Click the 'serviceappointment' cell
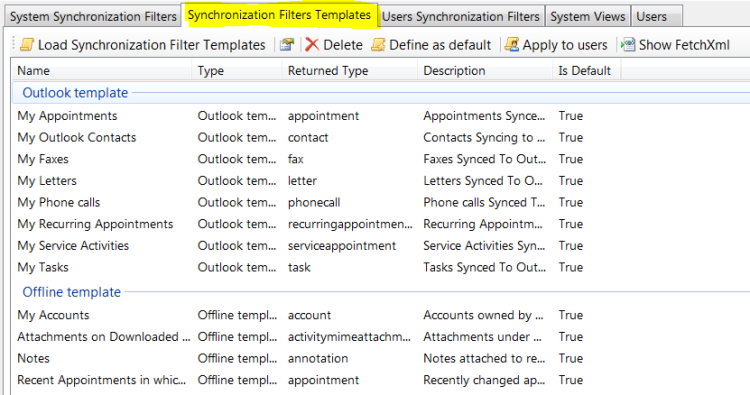The height and width of the screenshot is (395, 750). [342, 245]
